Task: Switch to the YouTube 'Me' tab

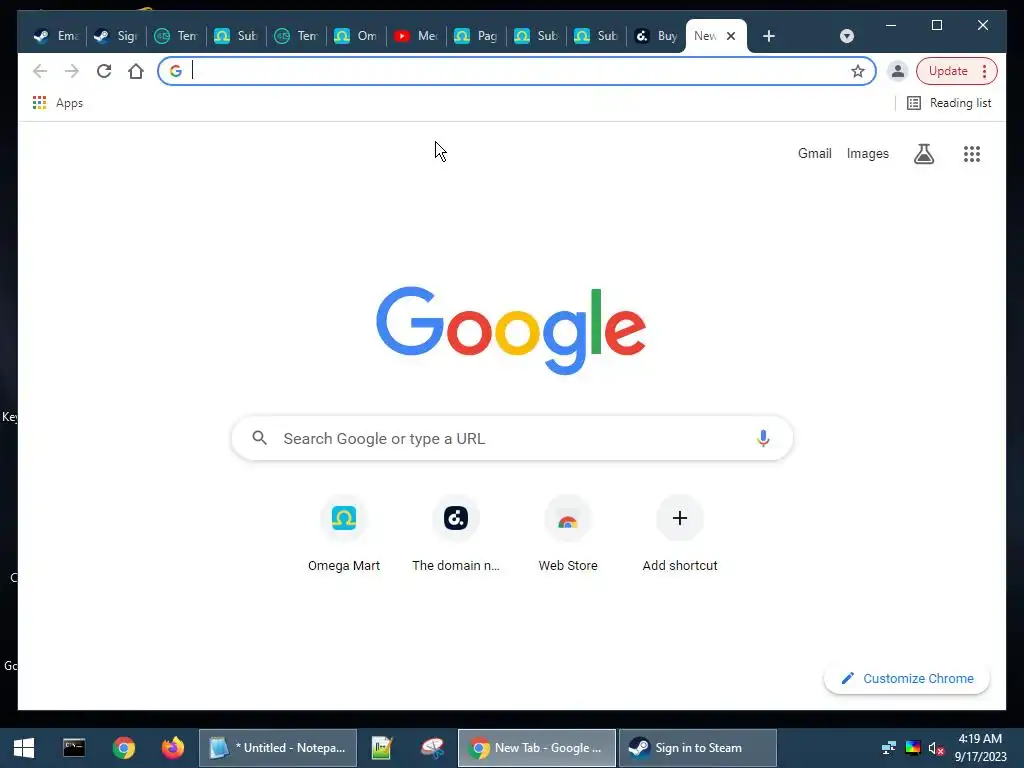Action: click(x=415, y=36)
